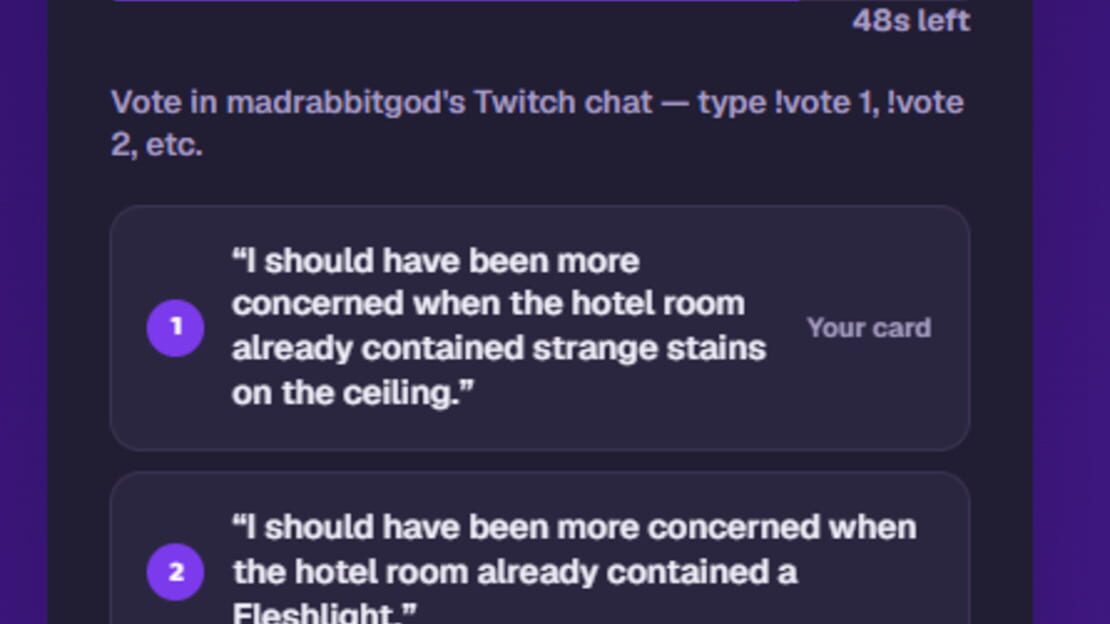Click the purple countdown progress bar
Screen dimensions: 1110x624
(457, 1)
